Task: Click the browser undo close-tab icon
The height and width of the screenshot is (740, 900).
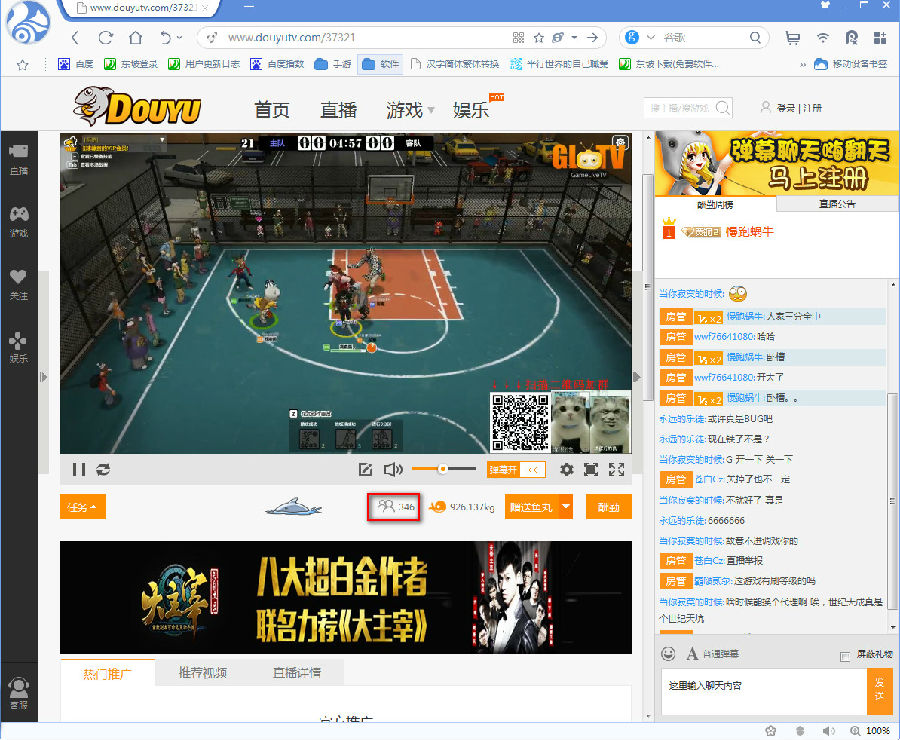Action: [165, 38]
